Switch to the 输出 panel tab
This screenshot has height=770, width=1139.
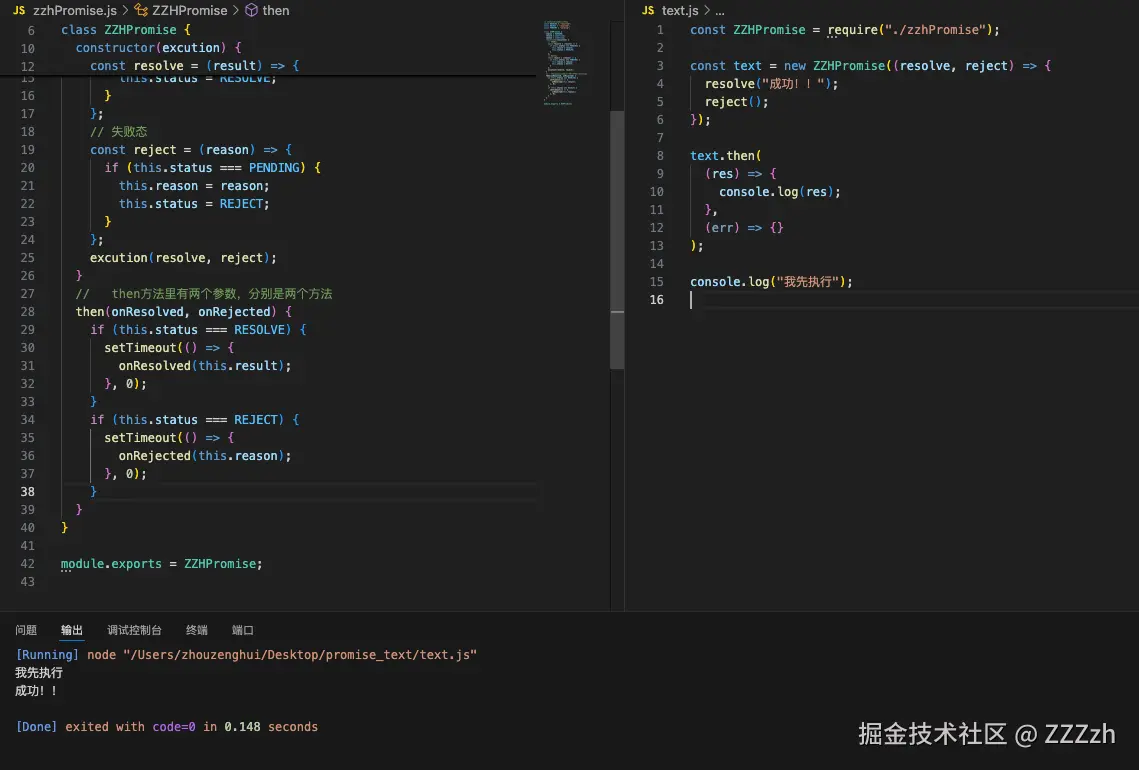(x=72, y=630)
